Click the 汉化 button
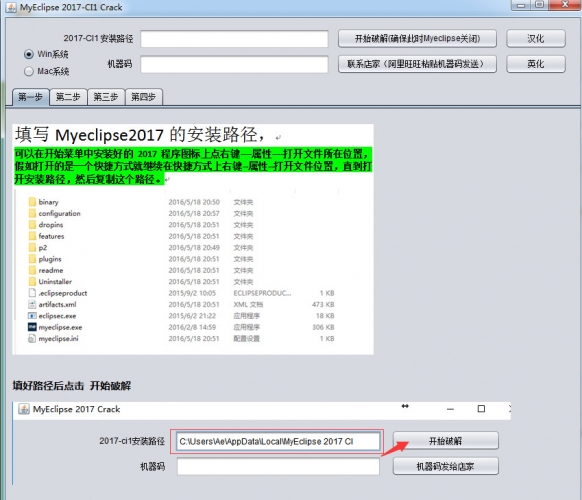 536,39
